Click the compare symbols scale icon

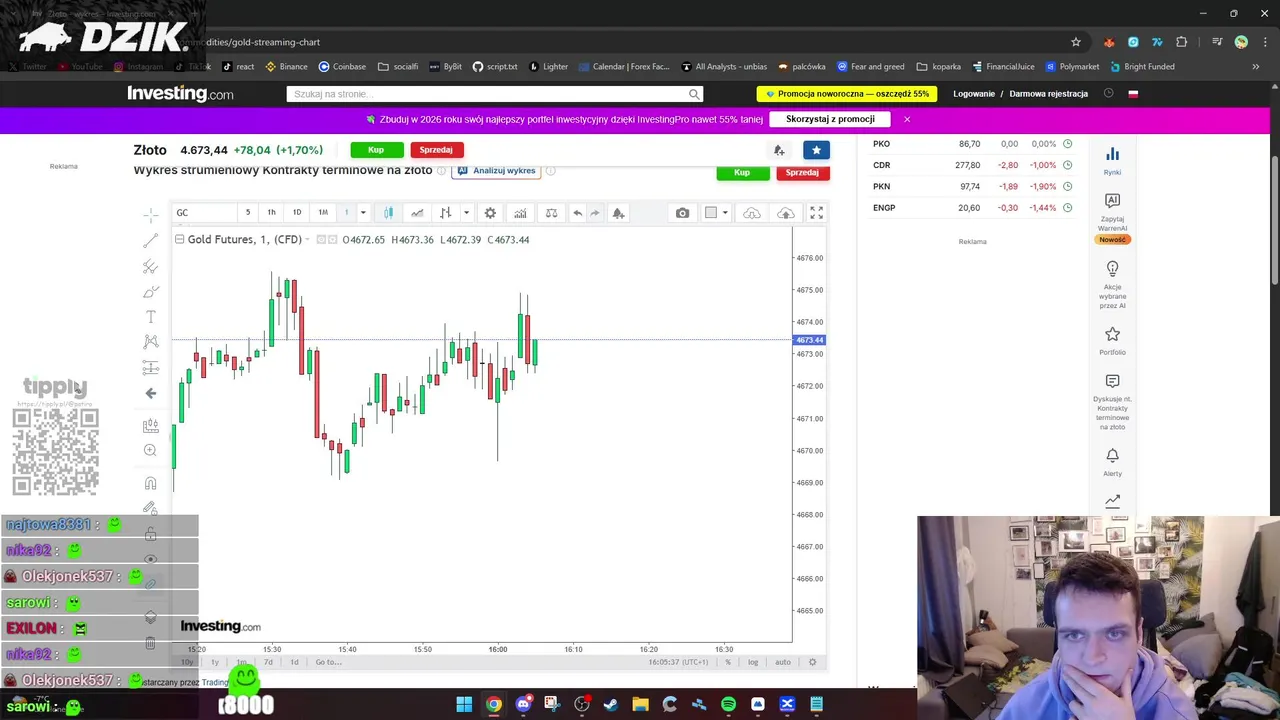551,213
